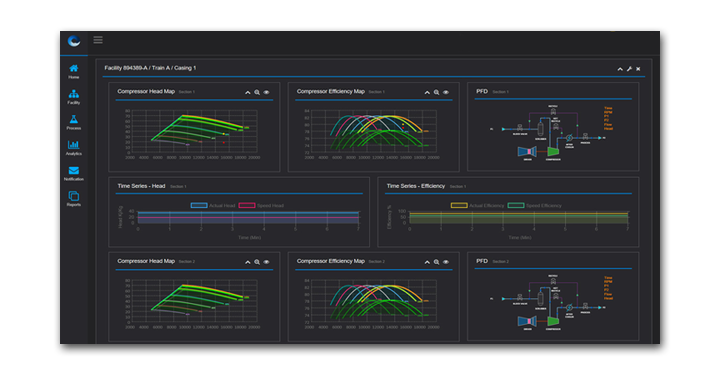This screenshot has height=375, width=720.
Task: Close the Casing 1 main panel
Action: 638,69
